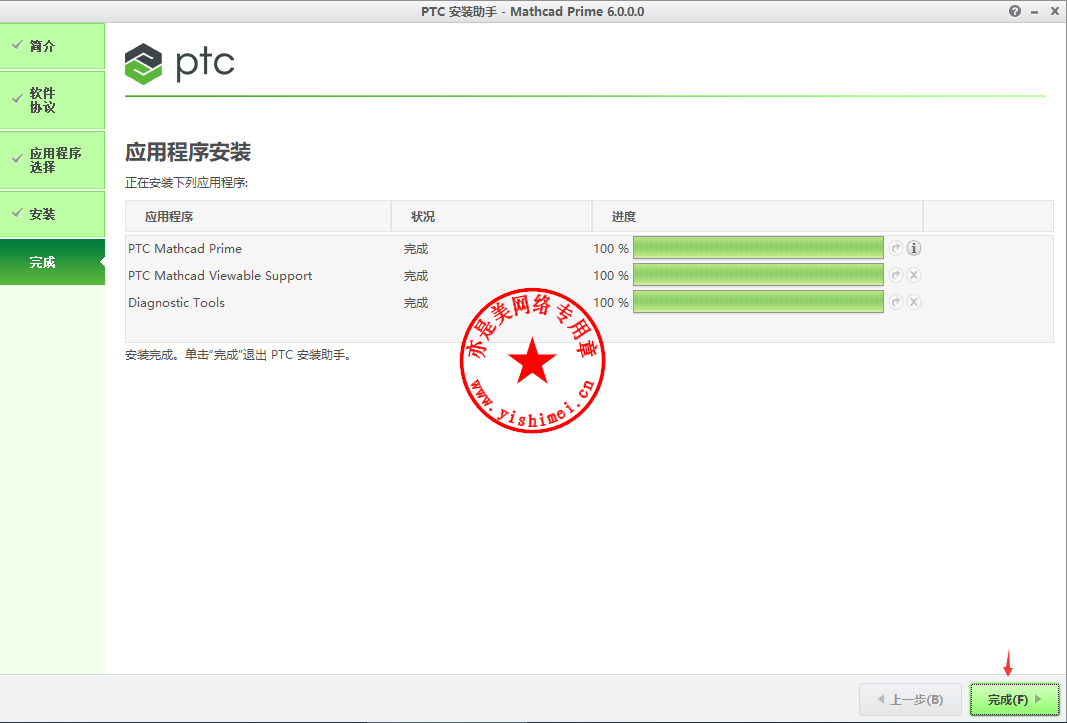The image size is (1067, 723).
Task: Click the info icon for PTC Mathcad Prime
Action: pyautogui.click(x=914, y=248)
